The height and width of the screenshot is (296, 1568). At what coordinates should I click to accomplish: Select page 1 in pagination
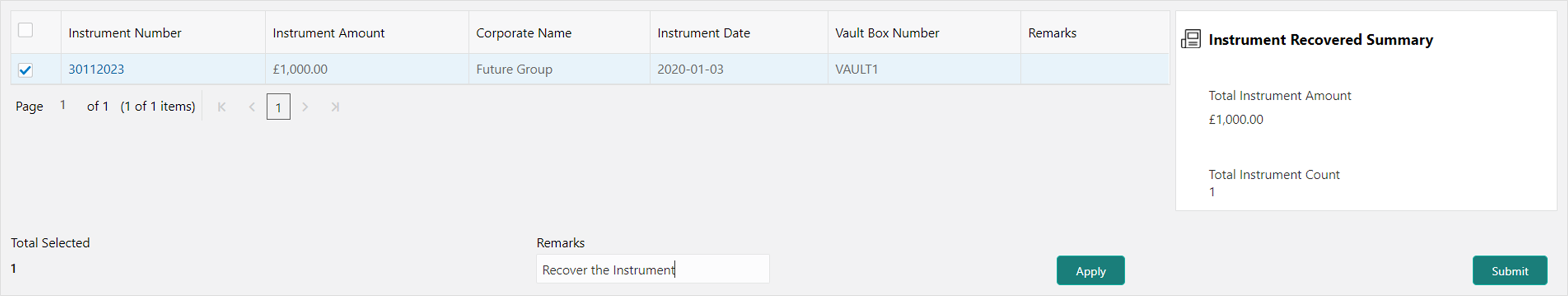click(x=278, y=107)
